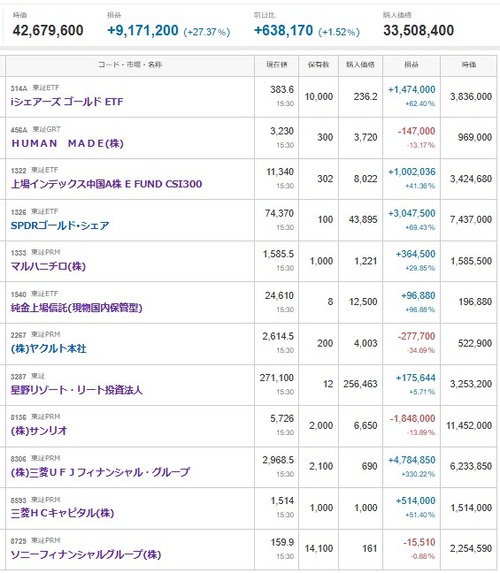
Task: Click market value 2,254,590
Action: [471, 549]
